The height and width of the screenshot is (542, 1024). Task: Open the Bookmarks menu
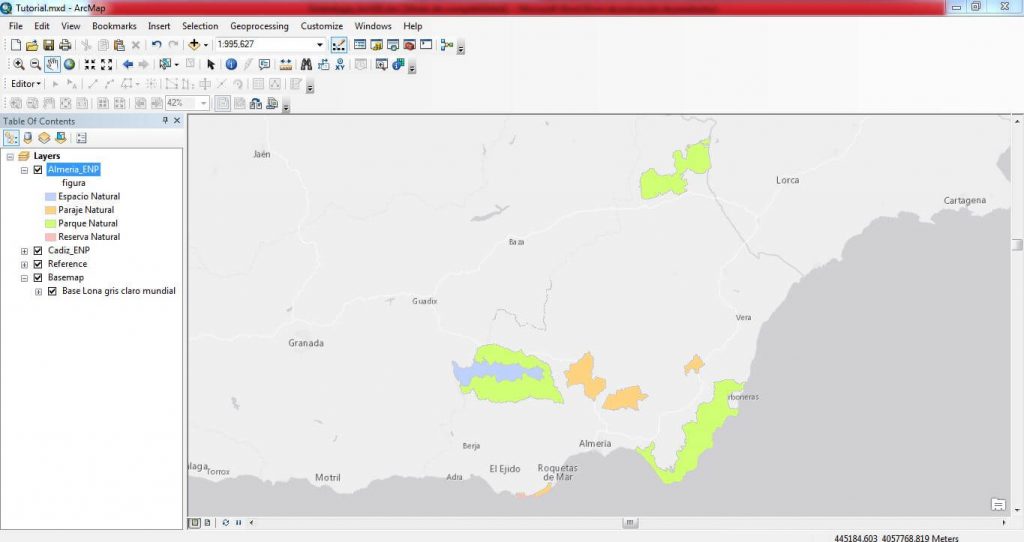pyautogui.click(x=114, y=26)
